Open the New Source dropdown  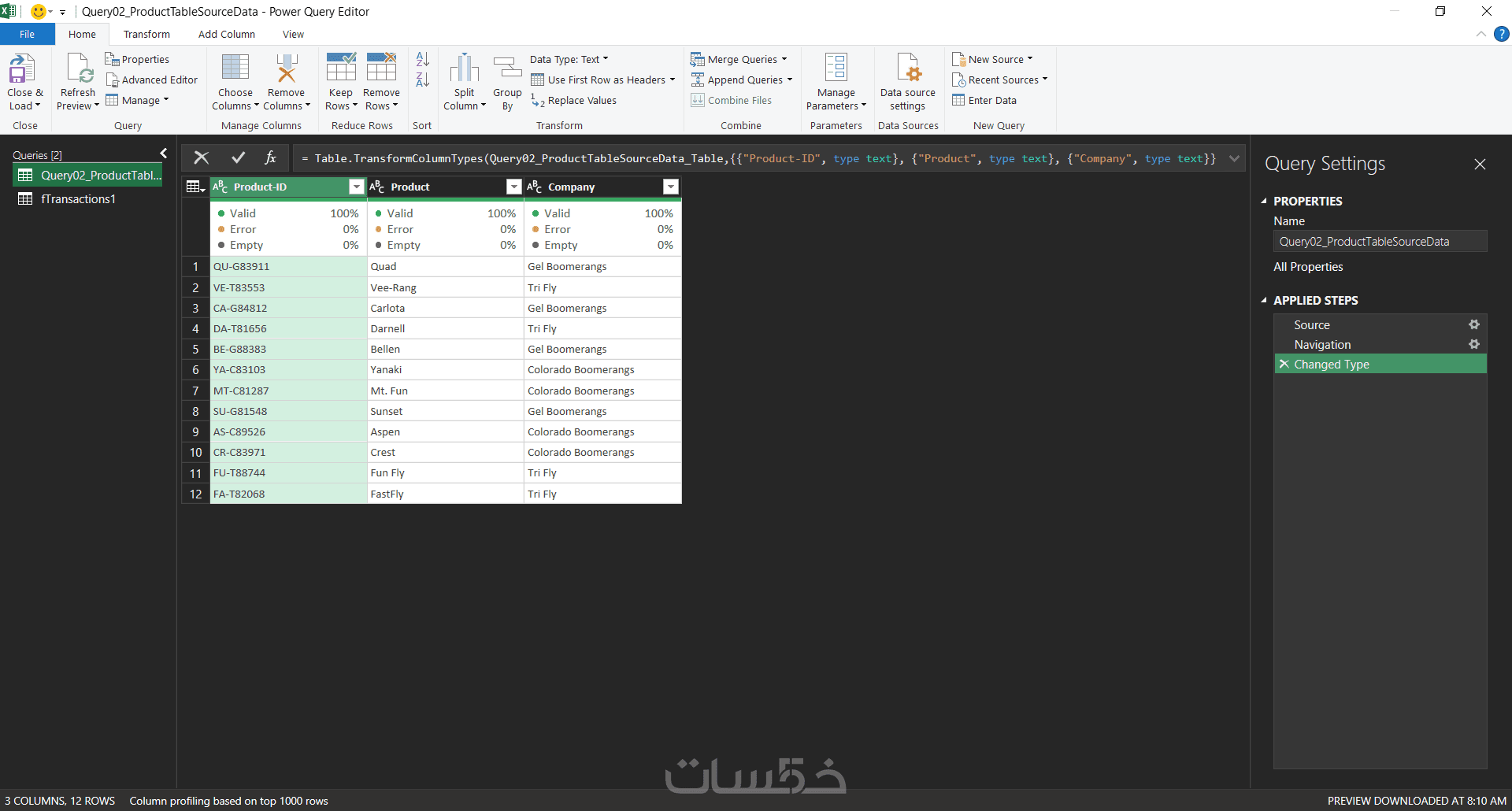pos(992,59)
